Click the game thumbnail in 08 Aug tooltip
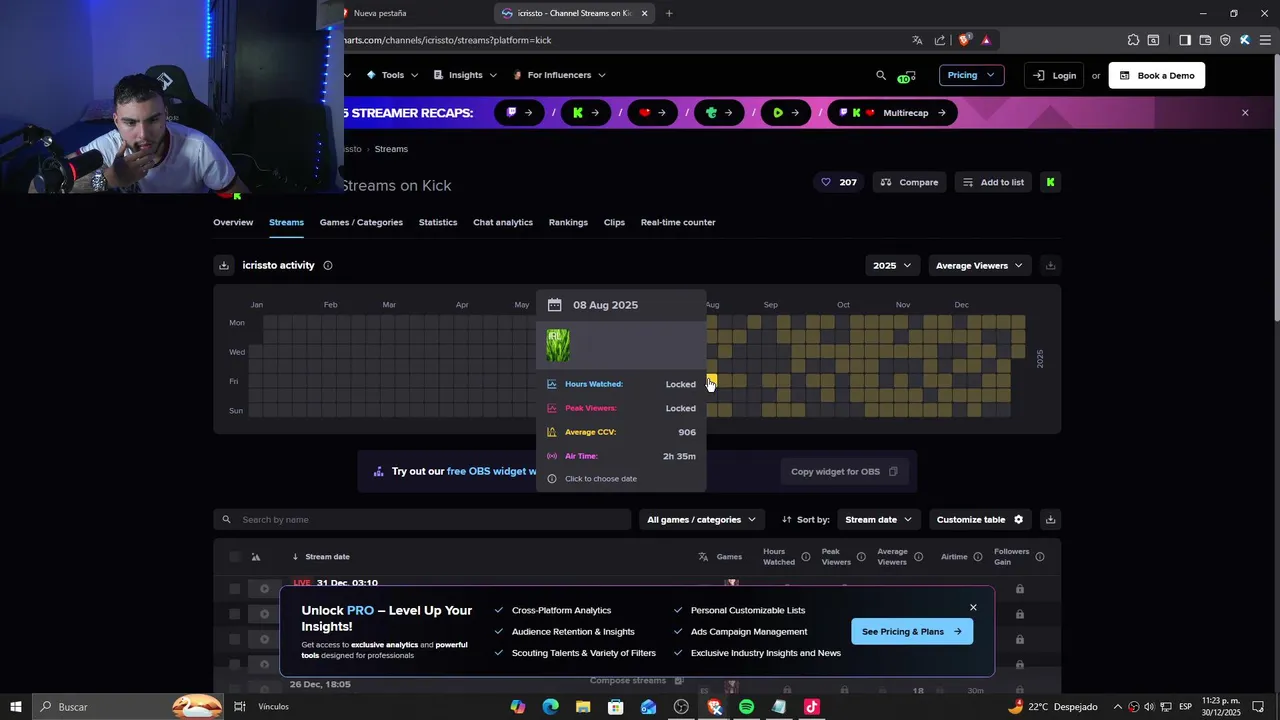Viewport: 1280px width, 720px height. click(558, 345)
